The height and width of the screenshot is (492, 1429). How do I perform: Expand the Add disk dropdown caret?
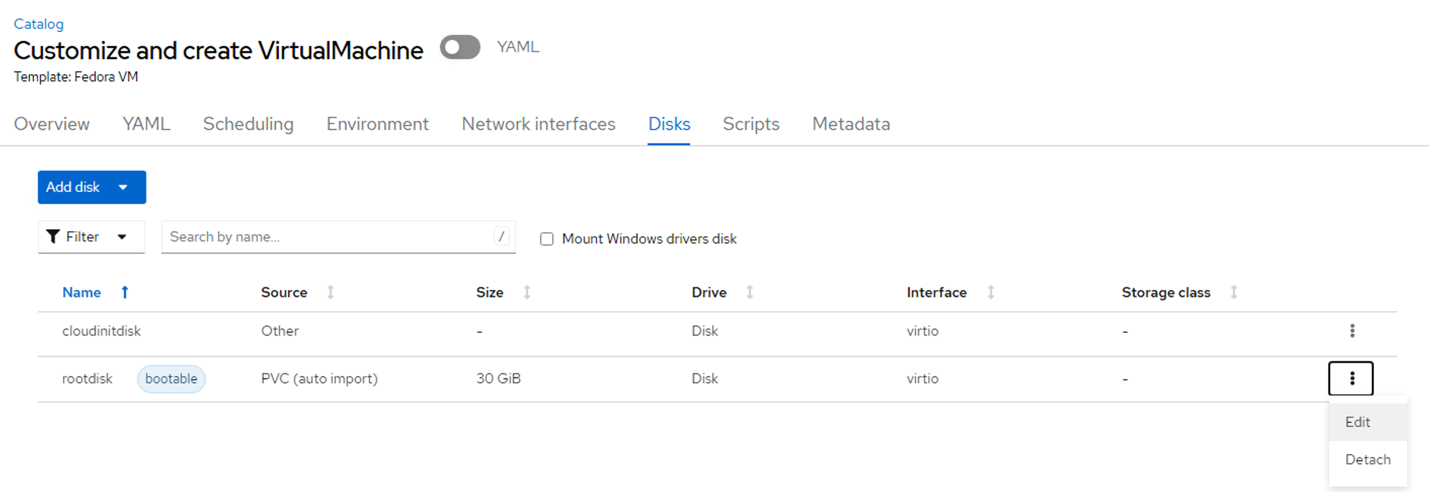(x=123, y=187)
